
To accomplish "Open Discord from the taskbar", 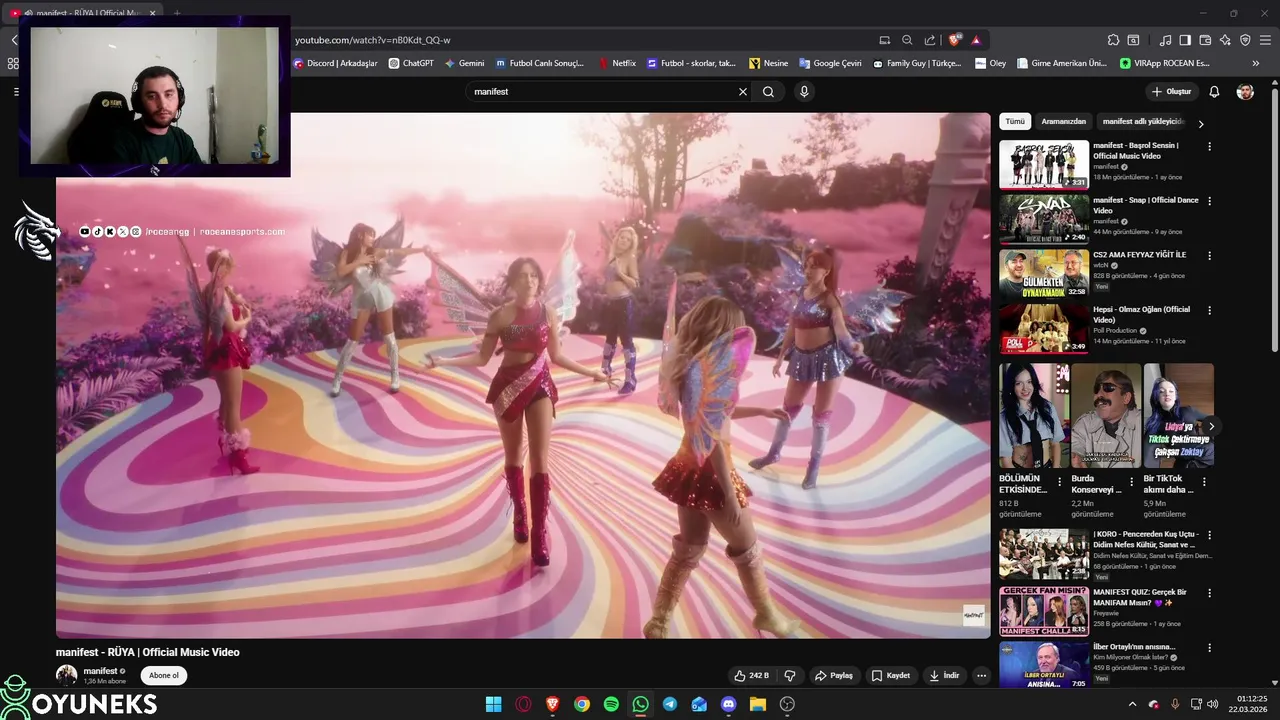I will click(x=729, y=704).
